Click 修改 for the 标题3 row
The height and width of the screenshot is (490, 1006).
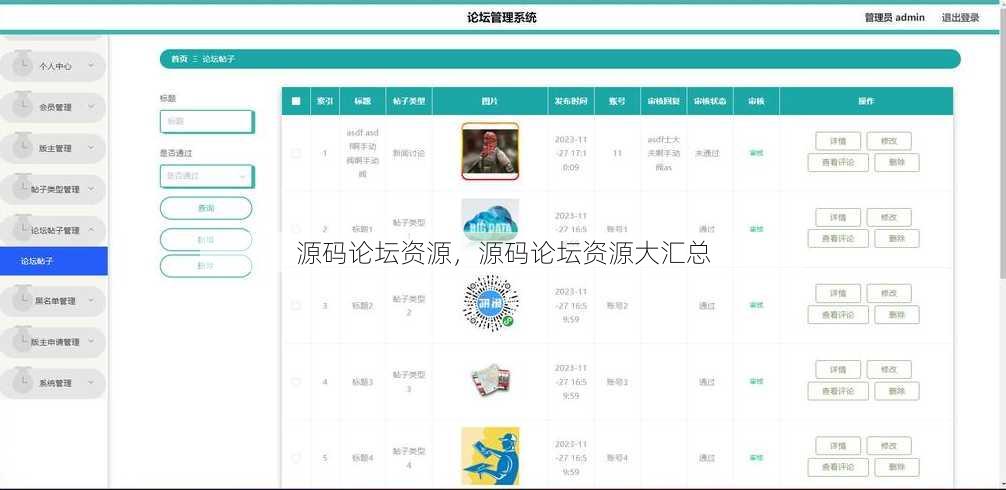tap(889, 369)
